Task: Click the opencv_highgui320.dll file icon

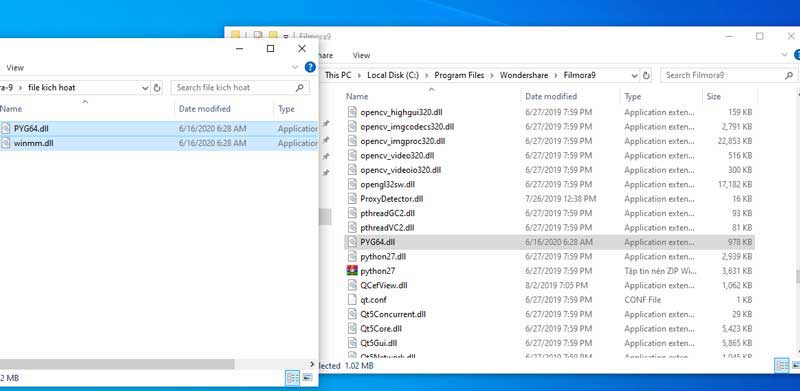Action: pos(352,112)
